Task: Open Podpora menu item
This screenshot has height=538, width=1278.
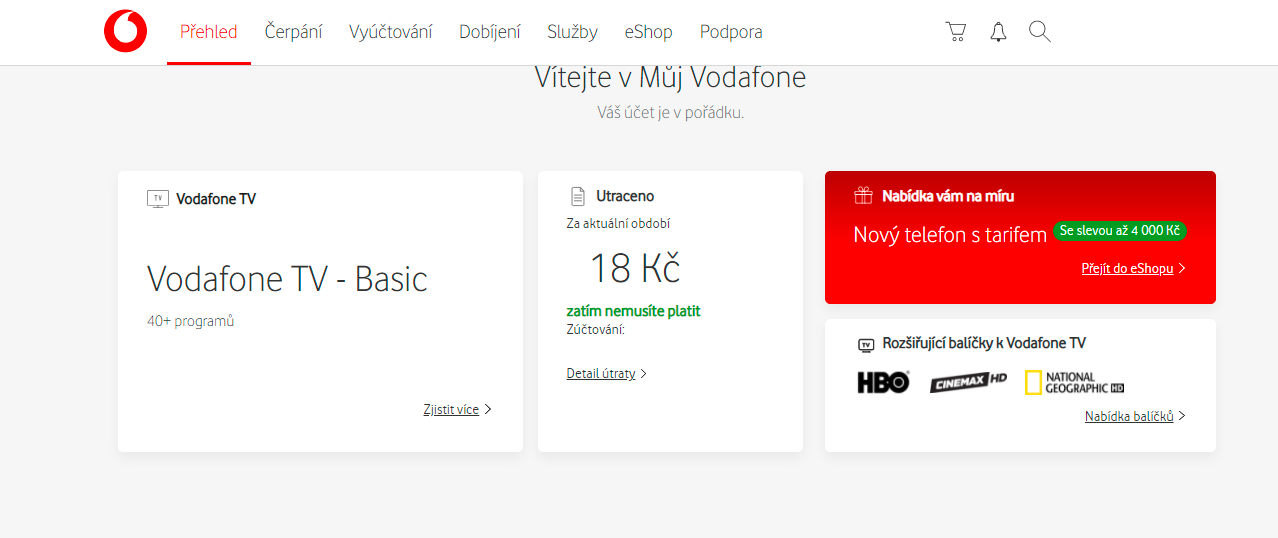Action: click(731, 32)
